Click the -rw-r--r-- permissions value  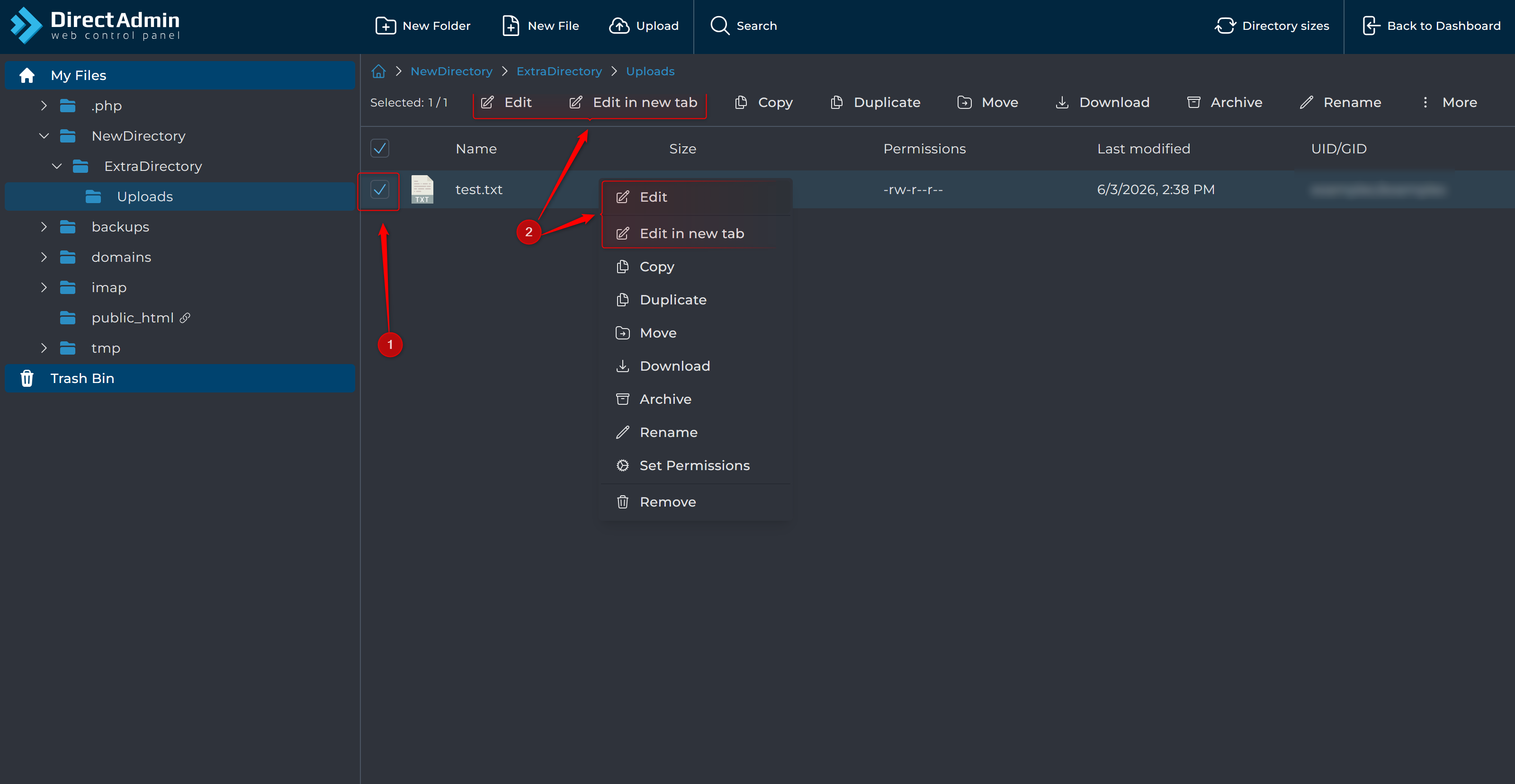(913, 189)
